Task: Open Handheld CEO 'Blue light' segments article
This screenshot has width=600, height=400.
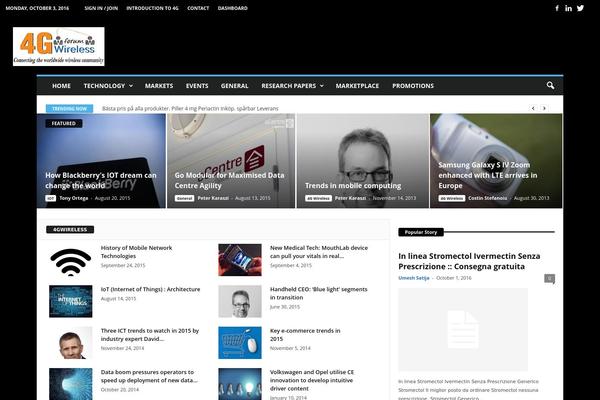Action: pos(318,293)
